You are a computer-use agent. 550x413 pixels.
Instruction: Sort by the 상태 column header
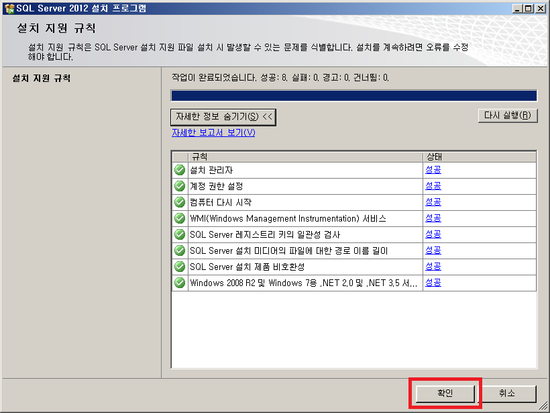[479, 156]
